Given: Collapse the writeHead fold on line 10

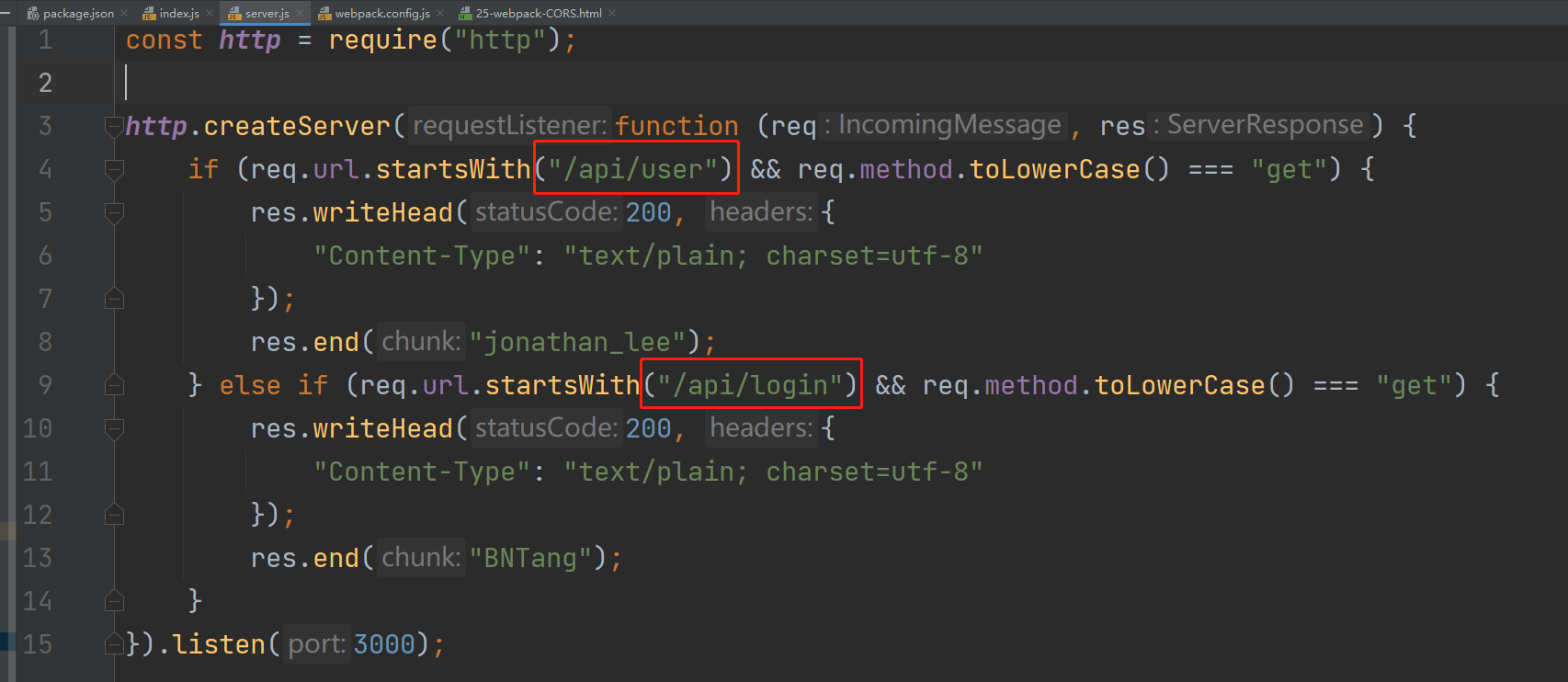Looking at the screenshot, I should (114, 428).
